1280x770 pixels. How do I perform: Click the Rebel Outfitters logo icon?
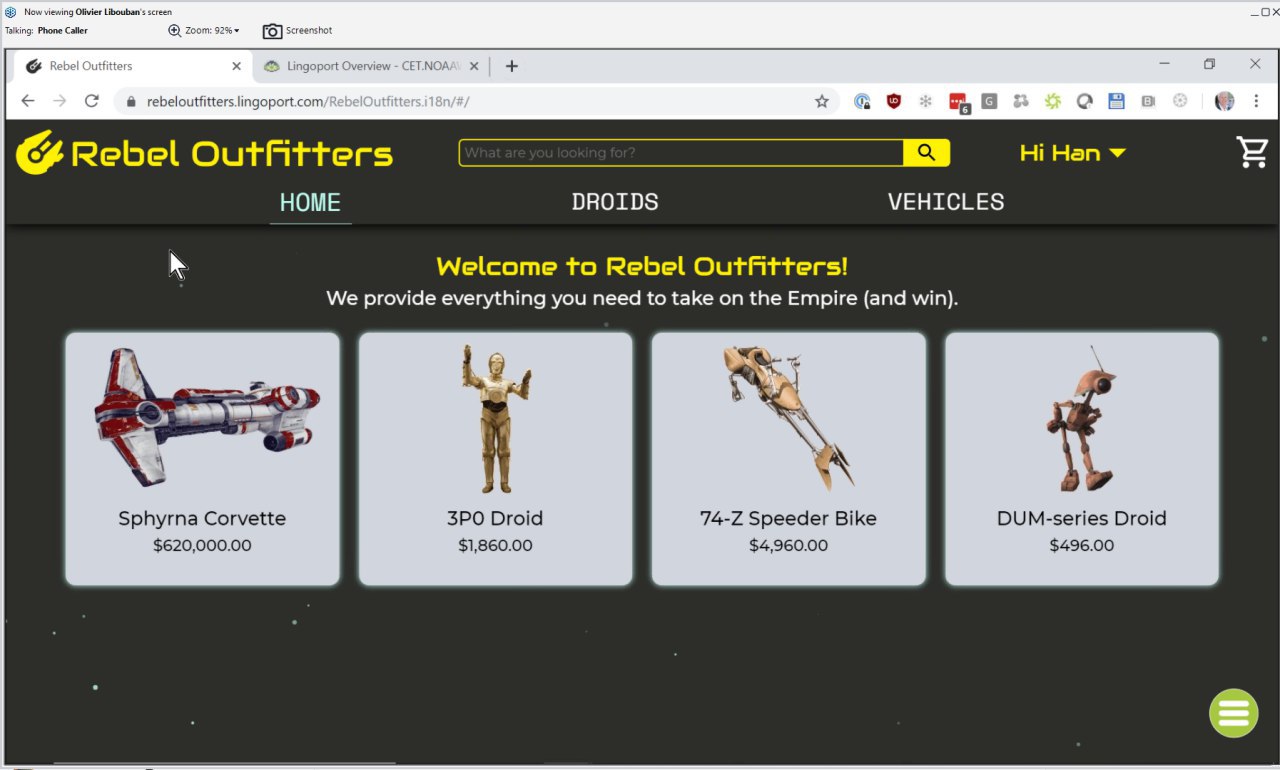[x=40, y=153]
